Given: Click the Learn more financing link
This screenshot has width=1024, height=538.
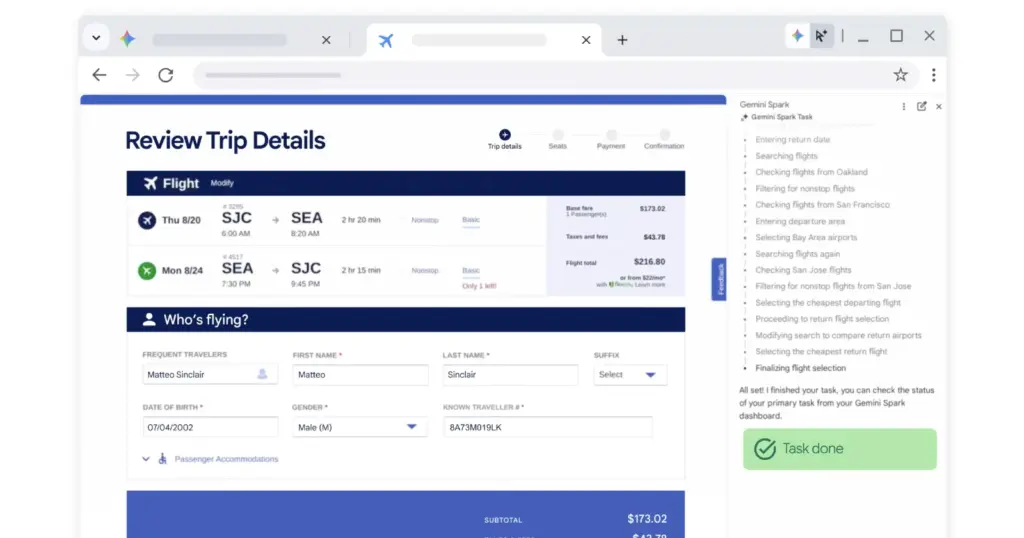Looking at the screenshot, I should 651,285.
